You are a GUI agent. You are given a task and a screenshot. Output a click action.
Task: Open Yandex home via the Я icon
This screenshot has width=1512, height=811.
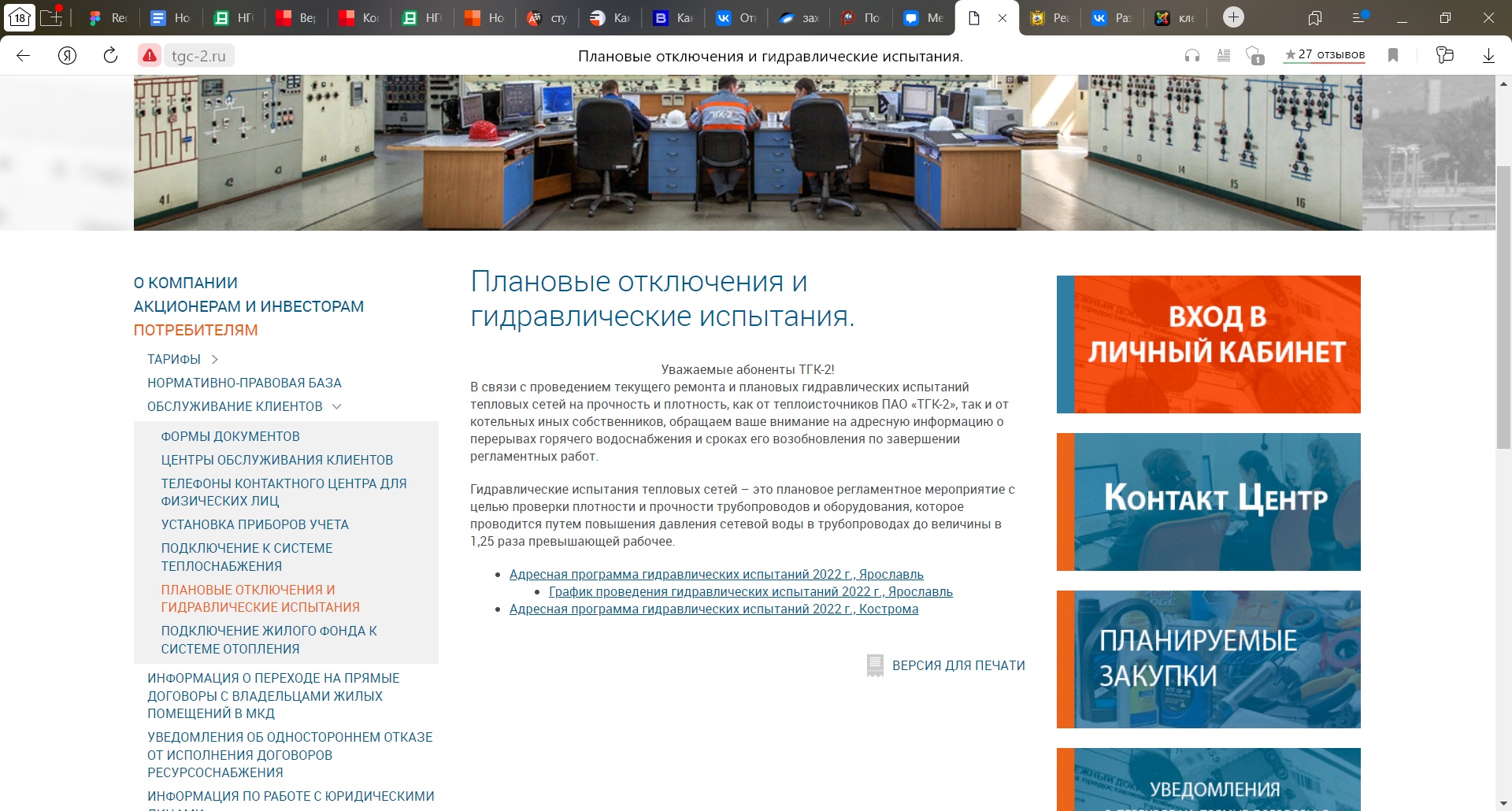[x=68, y=55]
